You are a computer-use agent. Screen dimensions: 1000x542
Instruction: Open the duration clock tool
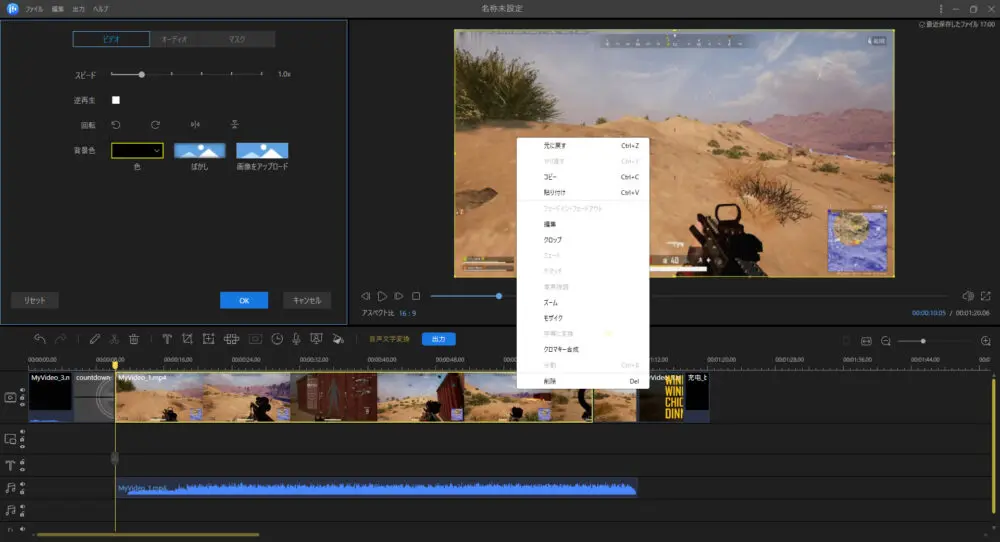pos(277,339)
